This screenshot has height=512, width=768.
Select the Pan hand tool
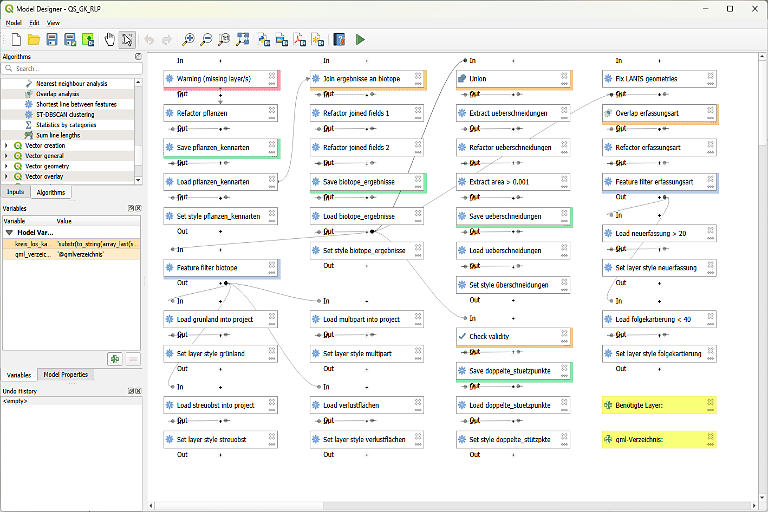[107, 40]
